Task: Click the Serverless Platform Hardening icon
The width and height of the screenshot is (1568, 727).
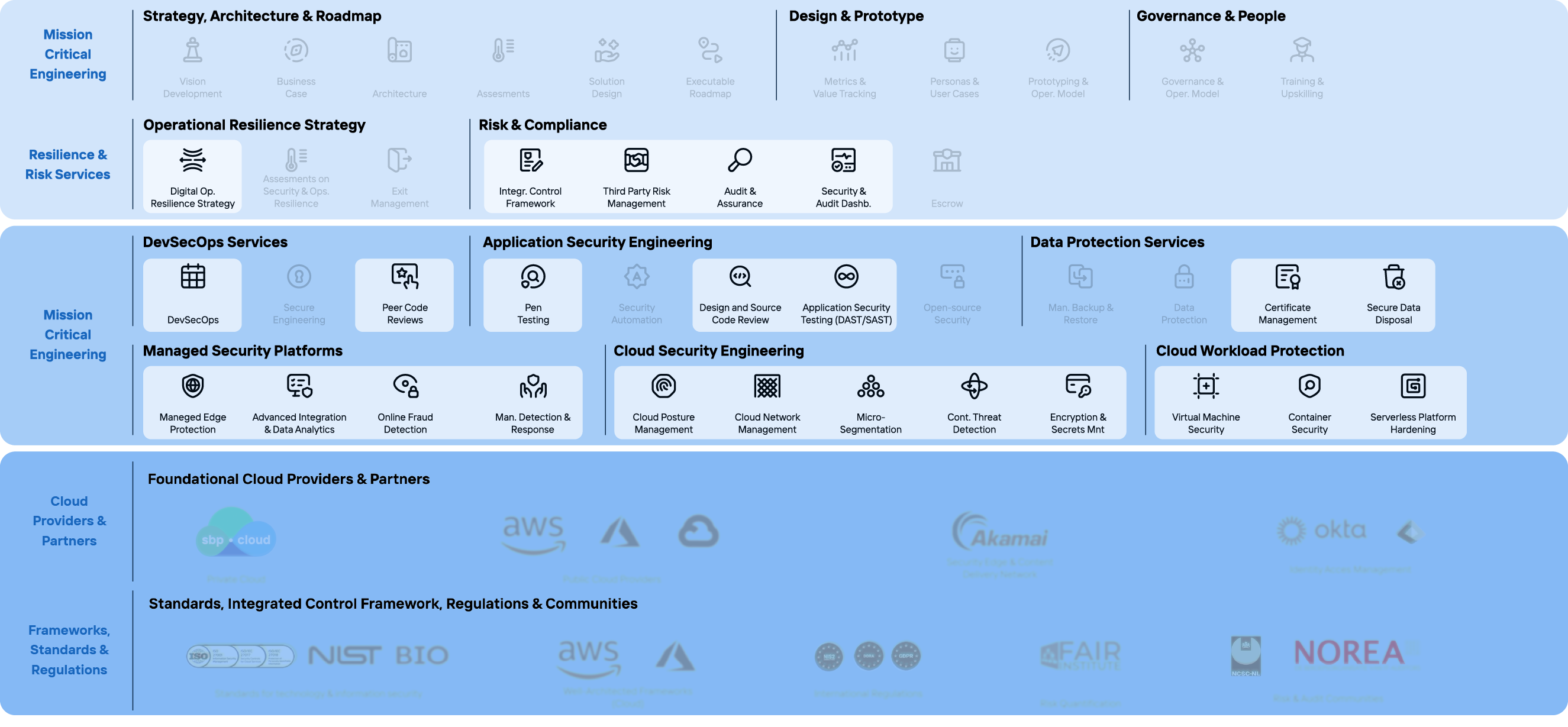Action: pyautogui.click(x=1413, y=386)
